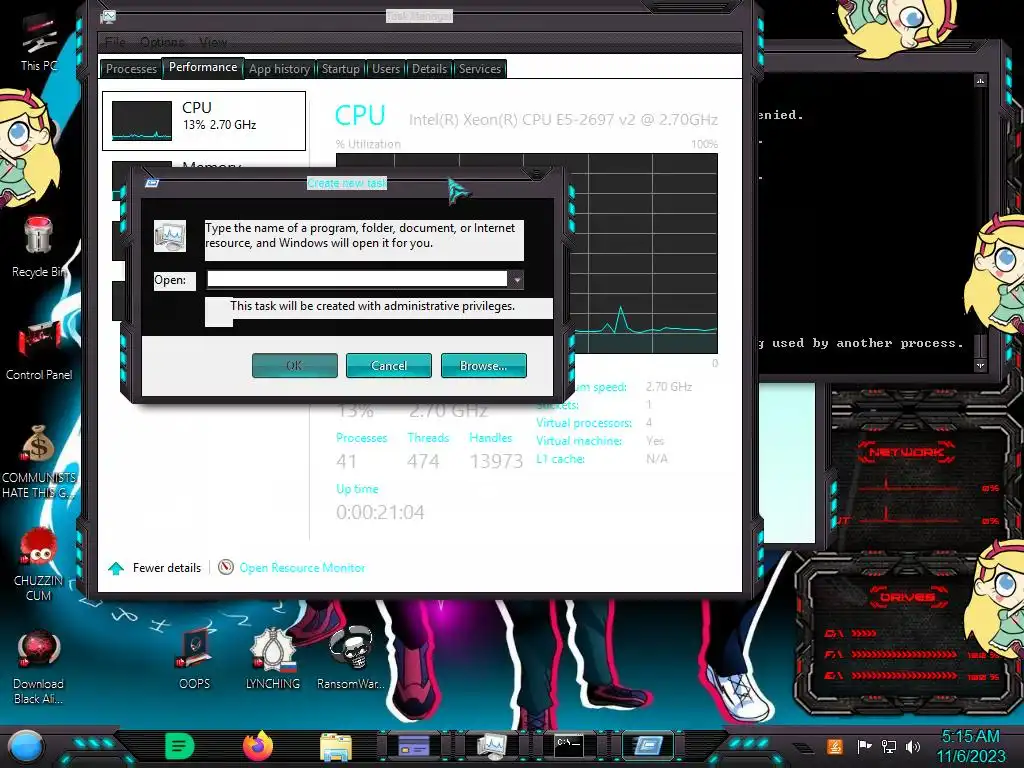
Task: Expand the Open field dropdown arrow
Action: point(516,280)
